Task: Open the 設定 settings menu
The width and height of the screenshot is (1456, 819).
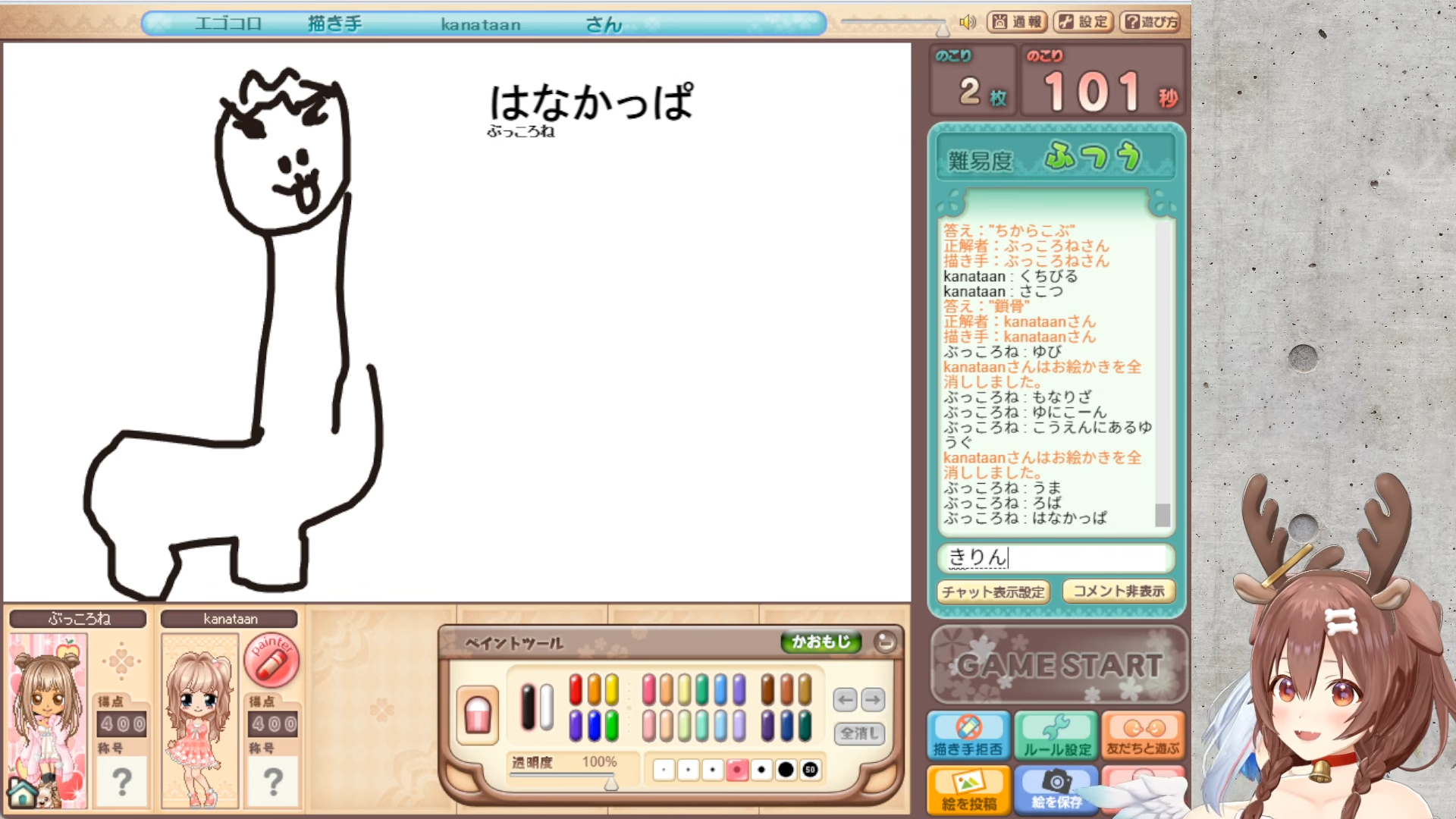Action: click(x=1084, y=22)
